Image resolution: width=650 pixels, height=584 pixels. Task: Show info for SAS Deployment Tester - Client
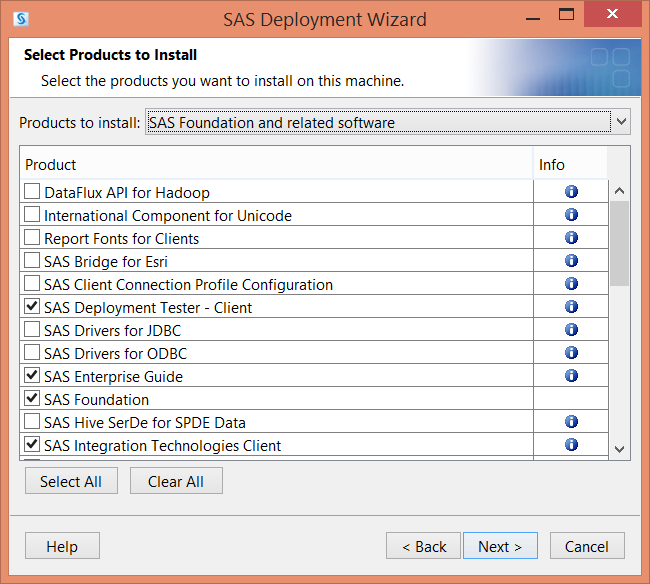click(571, 307)
